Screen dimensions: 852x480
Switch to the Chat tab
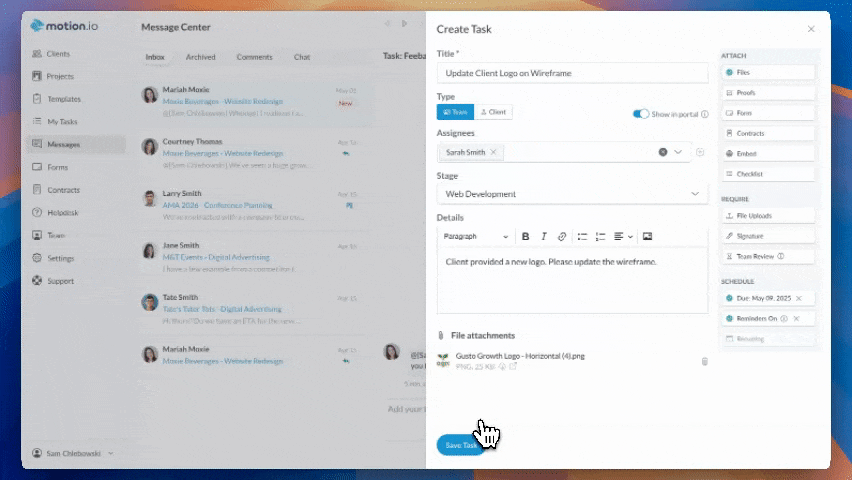[x=302, y=57]
